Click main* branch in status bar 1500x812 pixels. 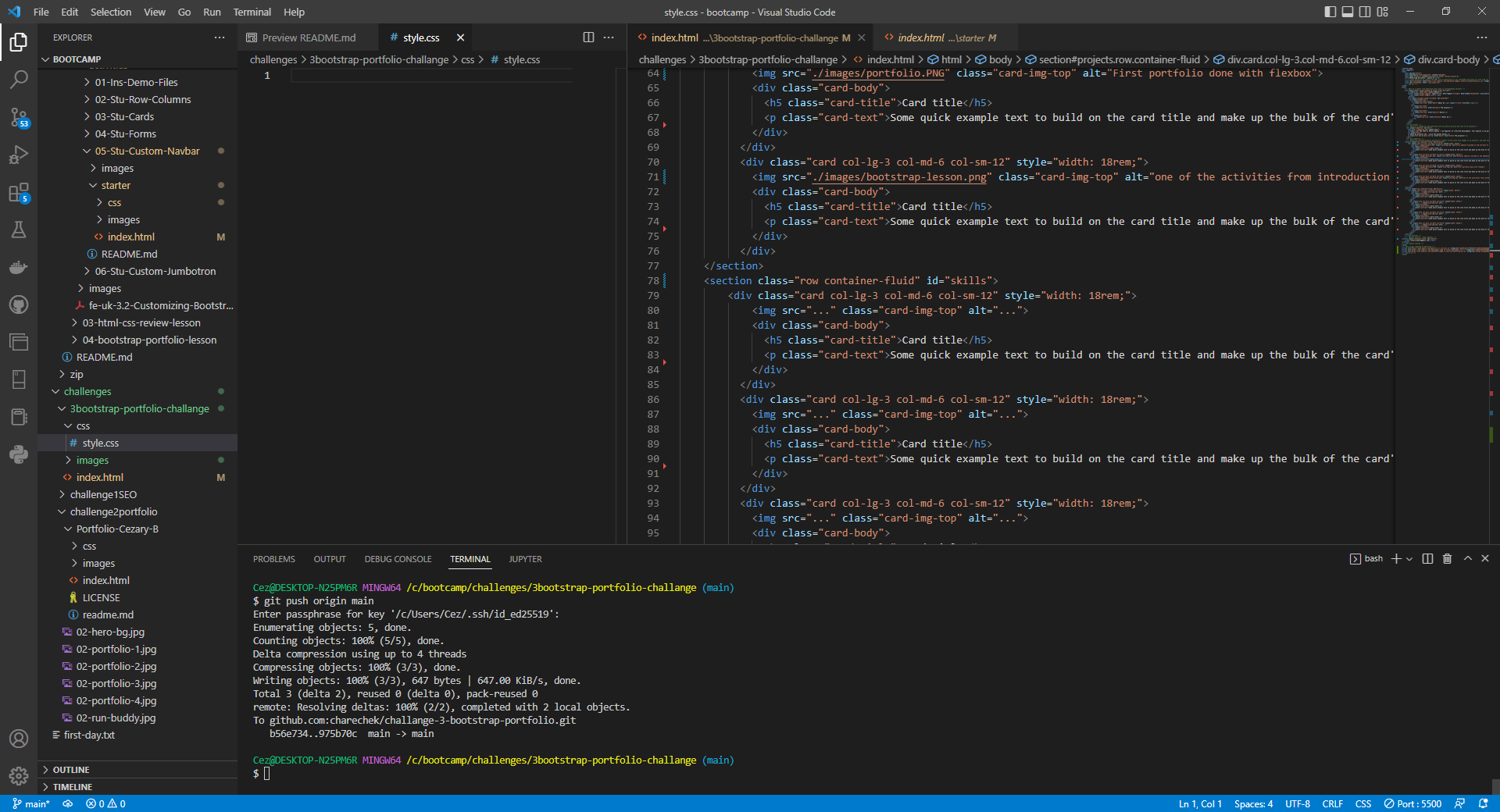coord(31,803)
